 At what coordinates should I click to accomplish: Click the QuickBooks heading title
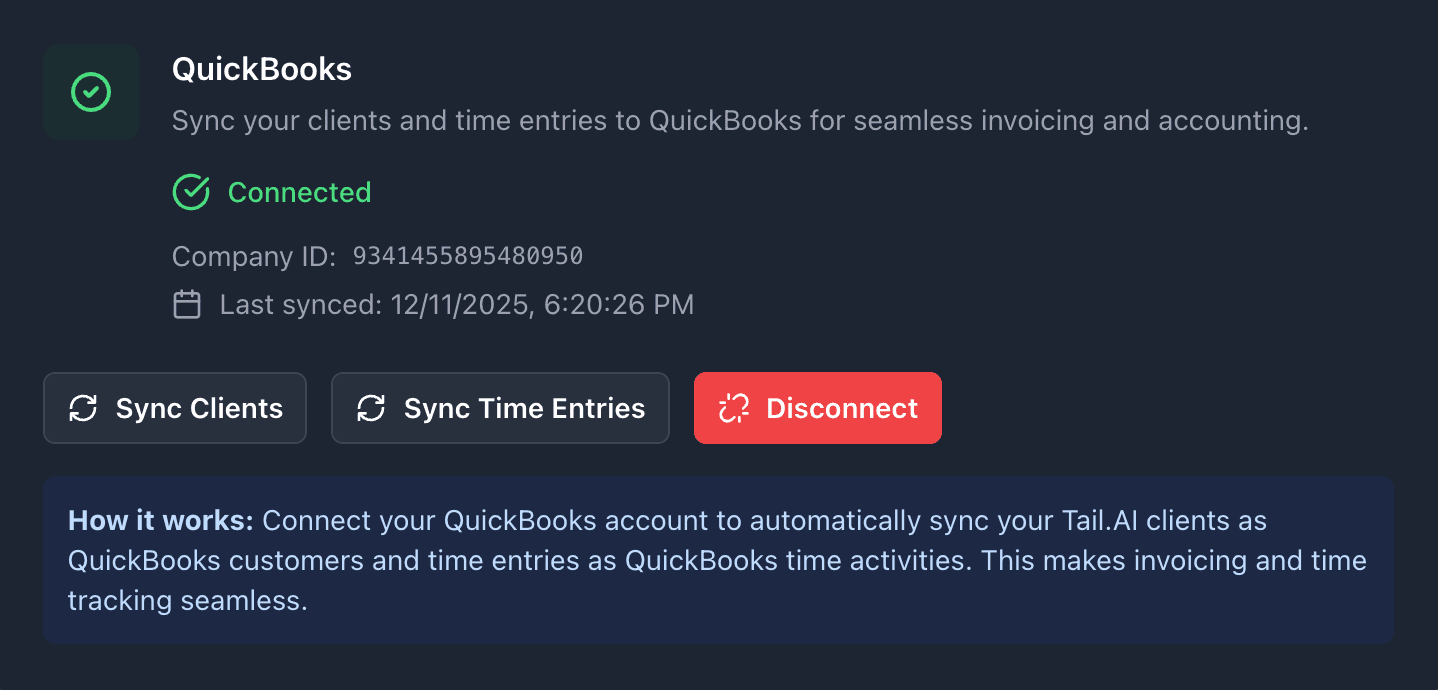262,69
